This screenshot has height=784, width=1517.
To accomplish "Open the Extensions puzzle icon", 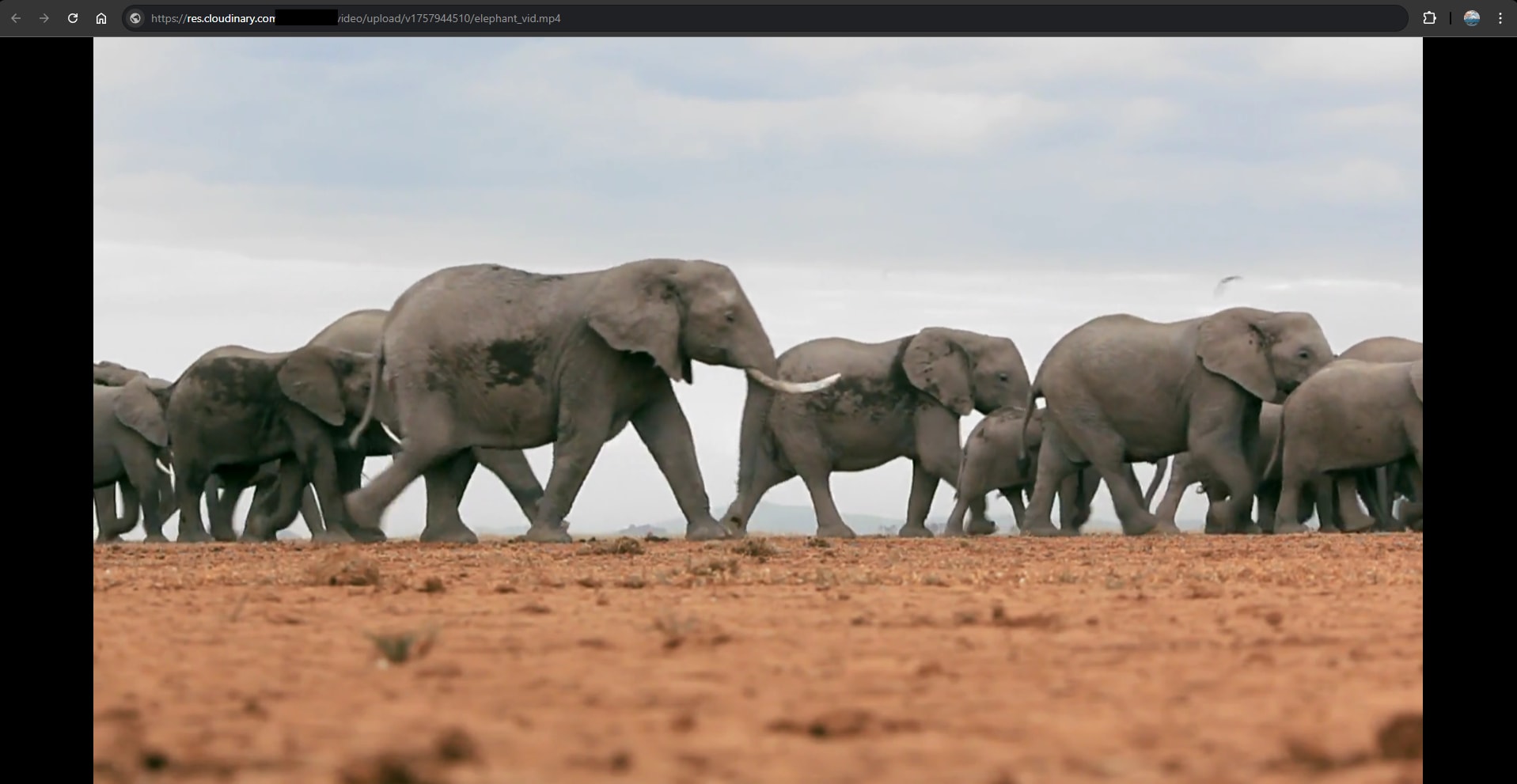I will [x=1429, y=18].
